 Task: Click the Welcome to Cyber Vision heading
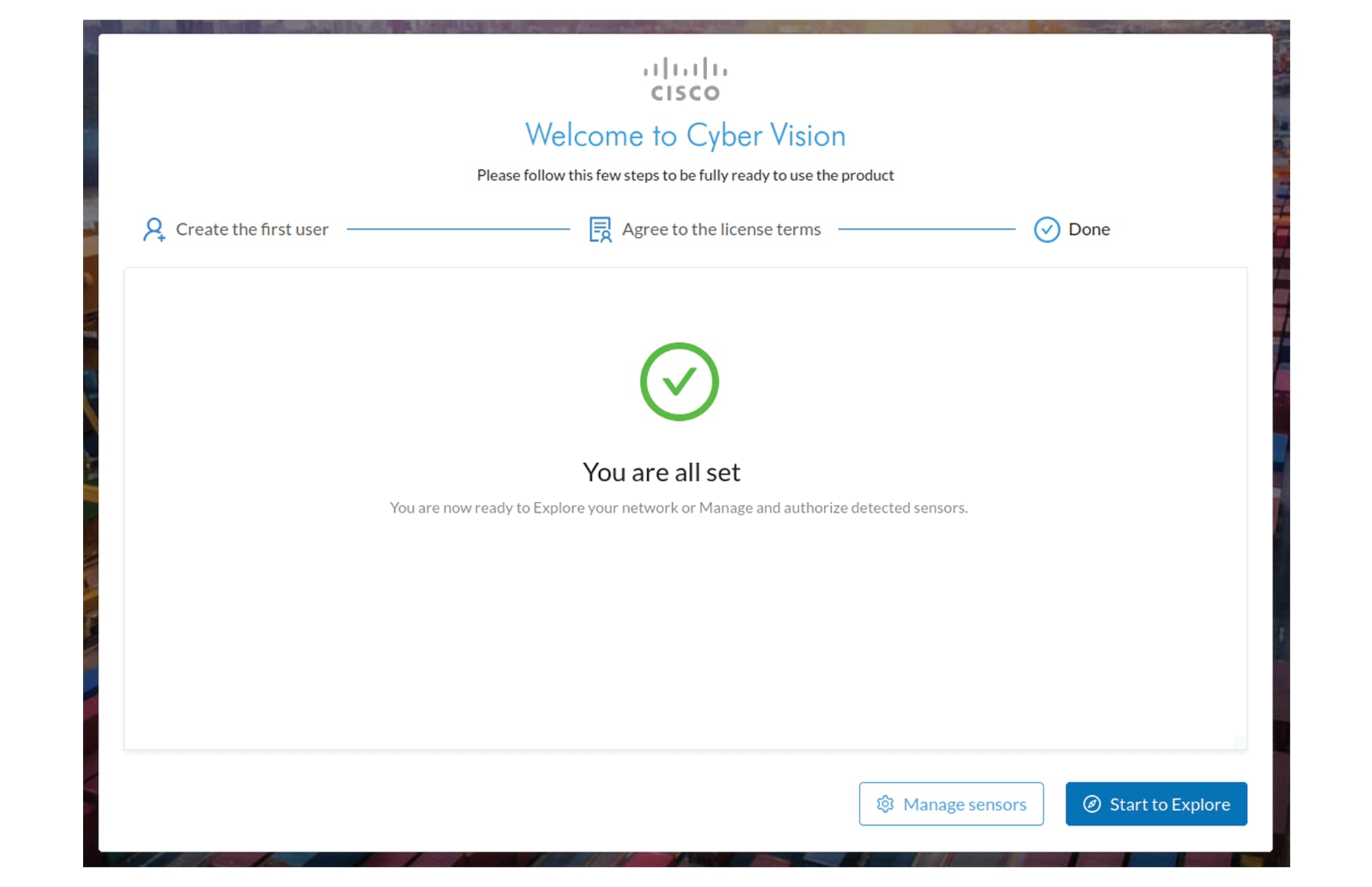click(685, 136)
